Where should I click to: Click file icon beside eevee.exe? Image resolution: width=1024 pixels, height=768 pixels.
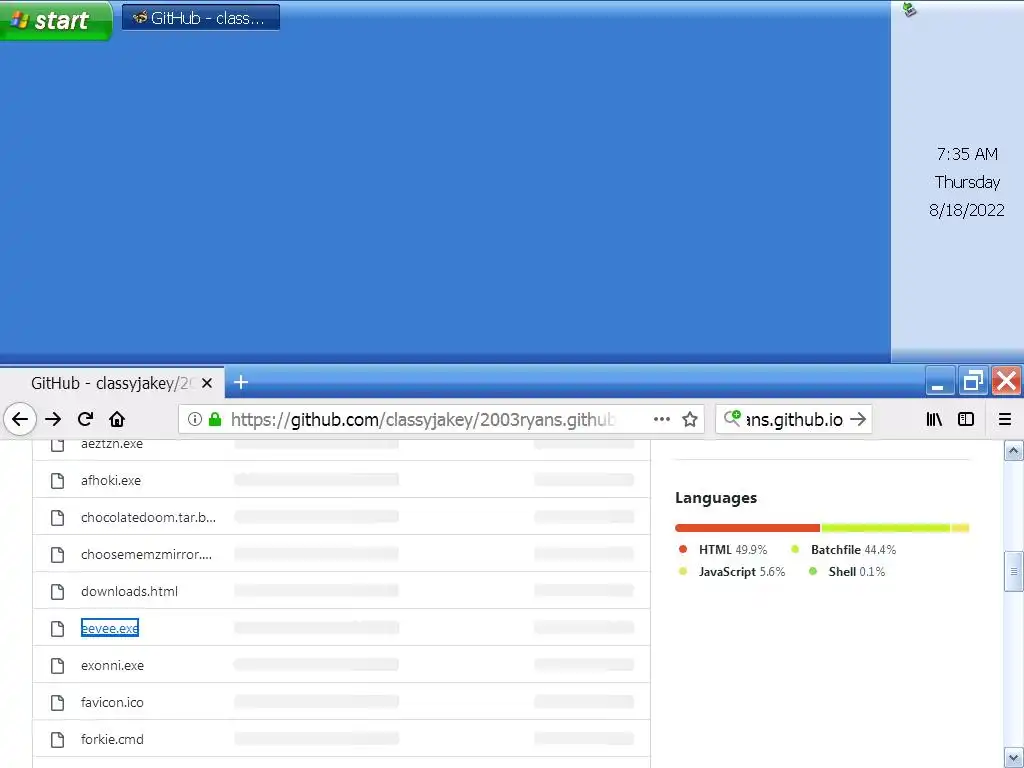pos(57,628)
